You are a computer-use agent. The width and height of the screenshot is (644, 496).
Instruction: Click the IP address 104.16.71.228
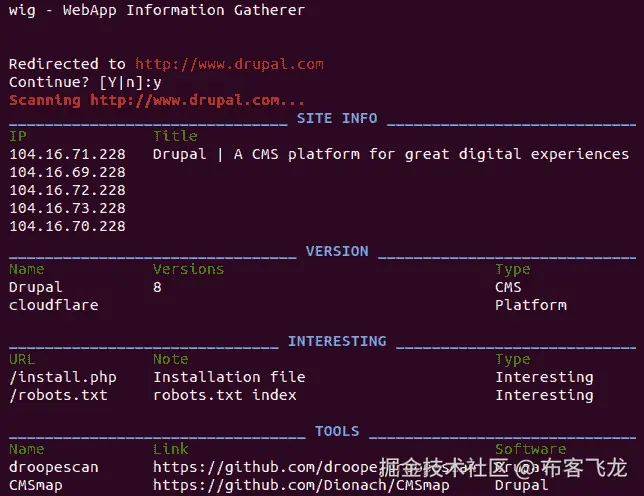[x=67, y=154]
